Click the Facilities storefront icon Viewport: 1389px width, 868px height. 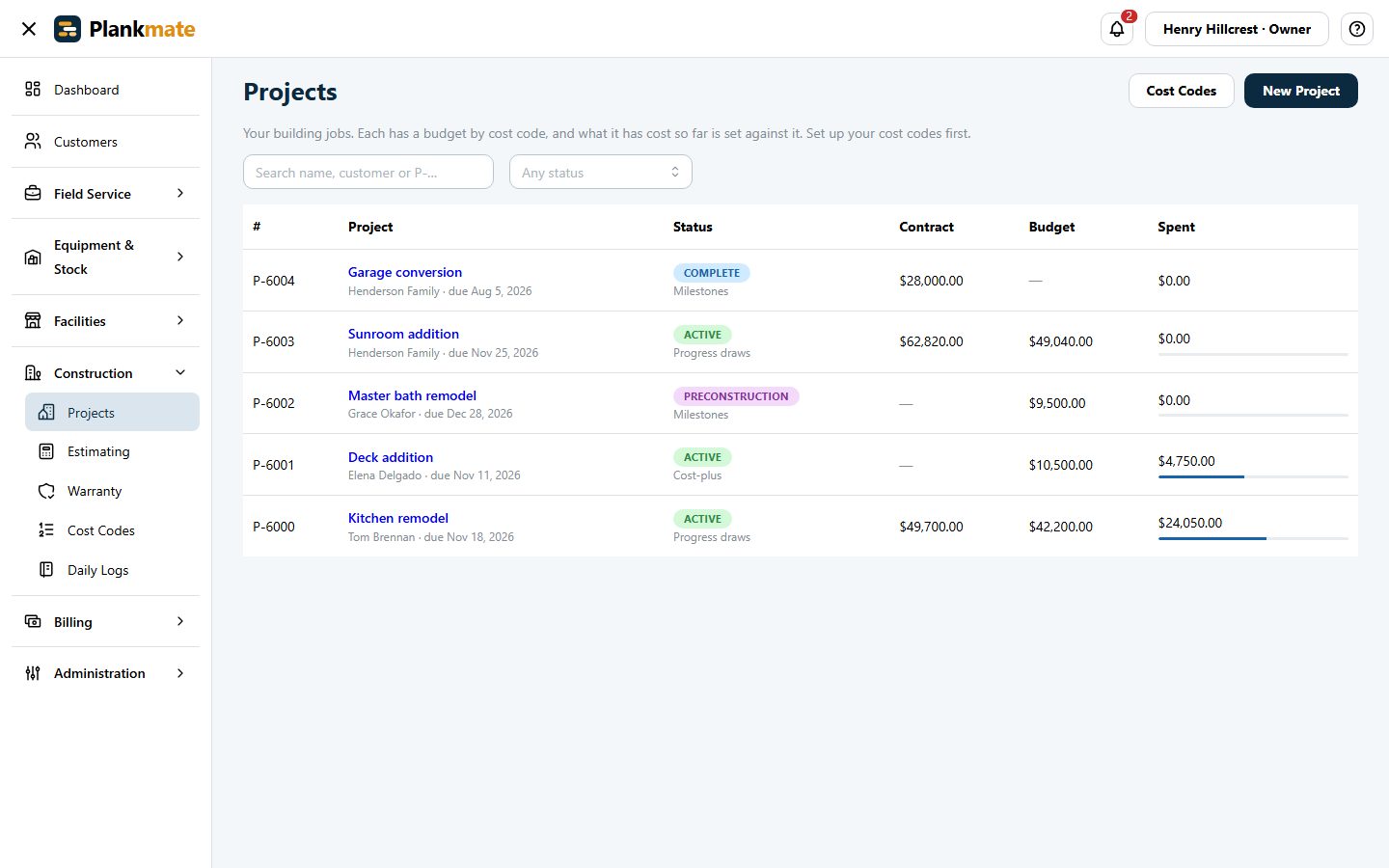tap(33, 320)
